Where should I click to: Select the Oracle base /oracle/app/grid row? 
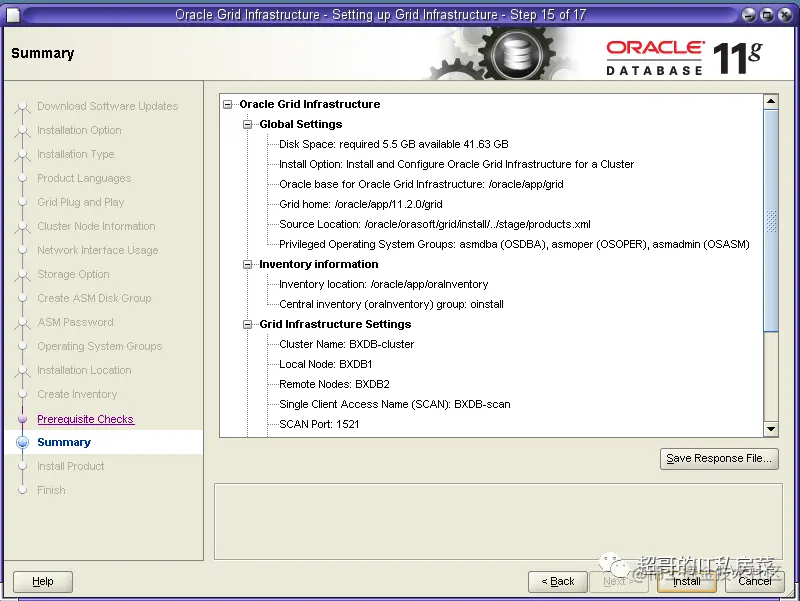click(x=421, y=184)
